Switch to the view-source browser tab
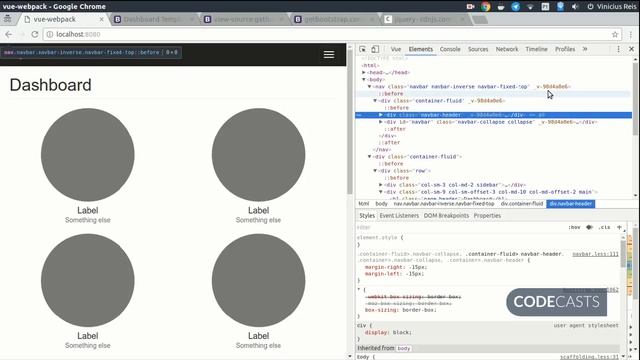Image resolution: width=640 pixels, height=360 pixels. [243, 19]
